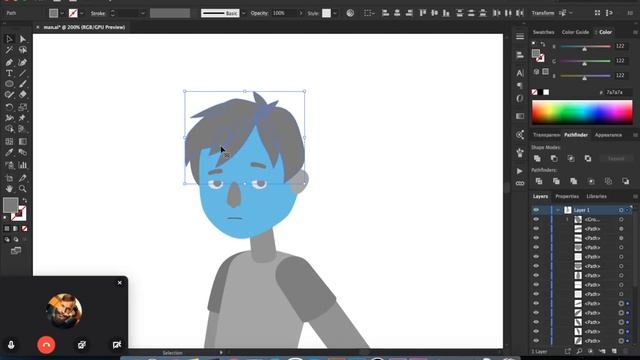Screen dimensions: 640x360
Task: Select the Hand tool
Action: (x=9, y=189)
